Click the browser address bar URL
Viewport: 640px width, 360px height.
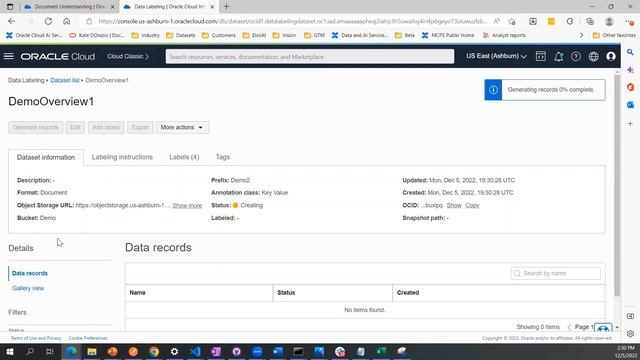292,21
